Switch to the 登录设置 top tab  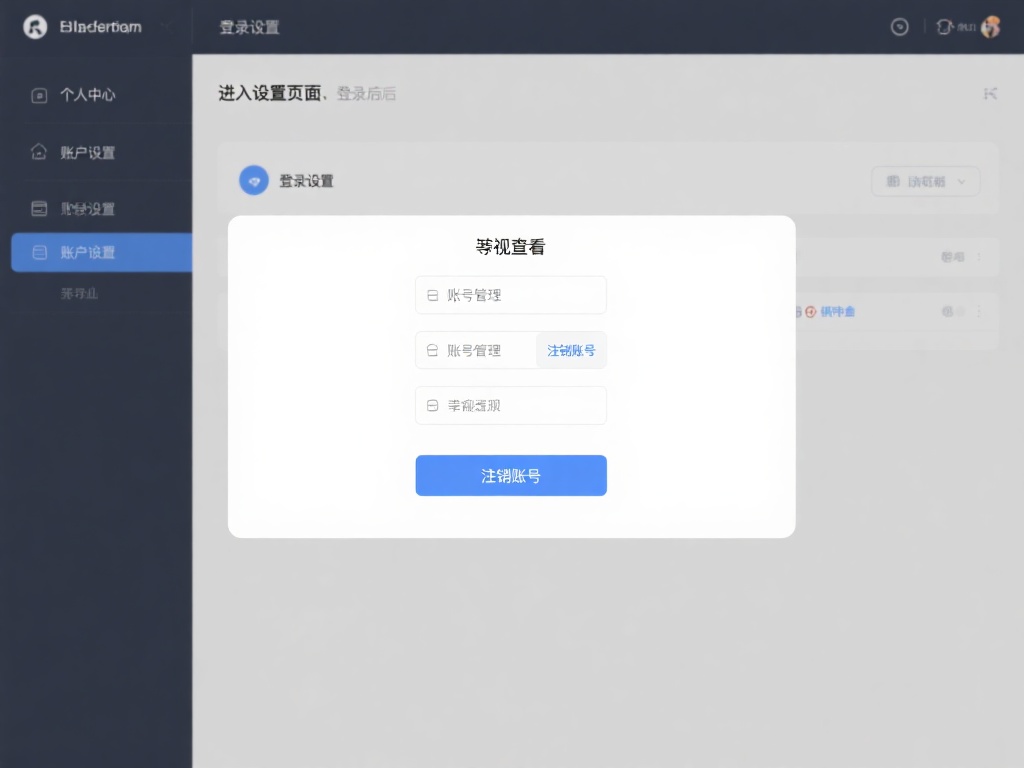click(x=250, y=27)
